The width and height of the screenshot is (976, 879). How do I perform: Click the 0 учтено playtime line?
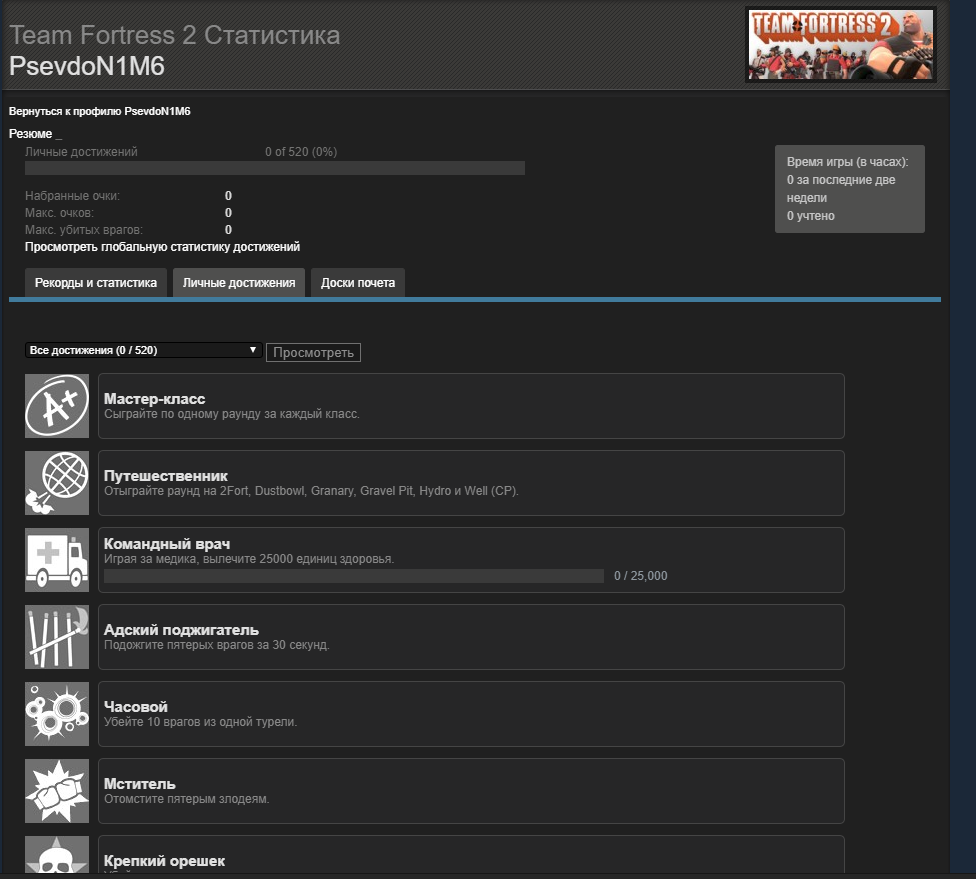click(x=810, y=216)
